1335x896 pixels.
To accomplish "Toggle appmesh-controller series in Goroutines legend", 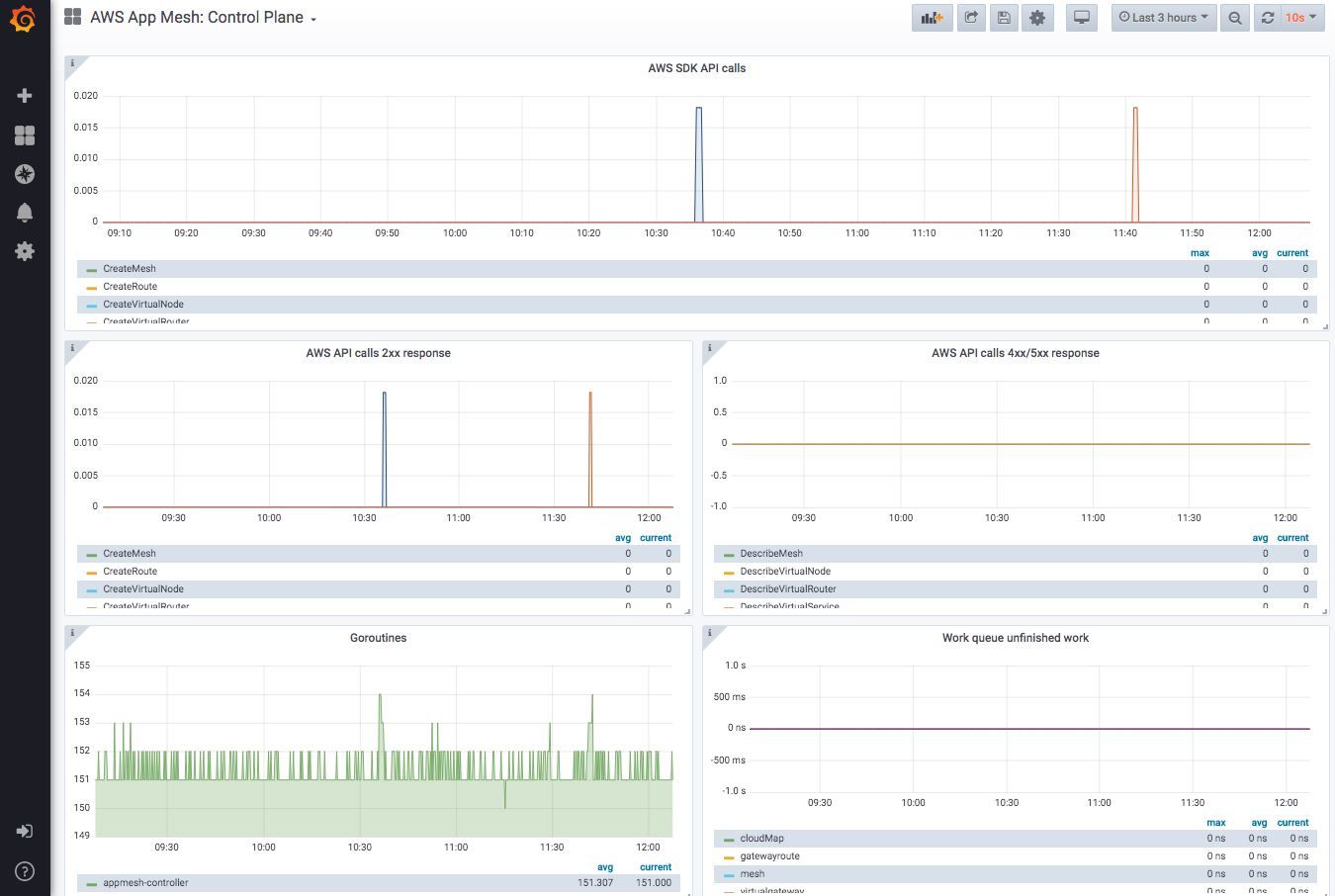I will click(x=145, y=883).
